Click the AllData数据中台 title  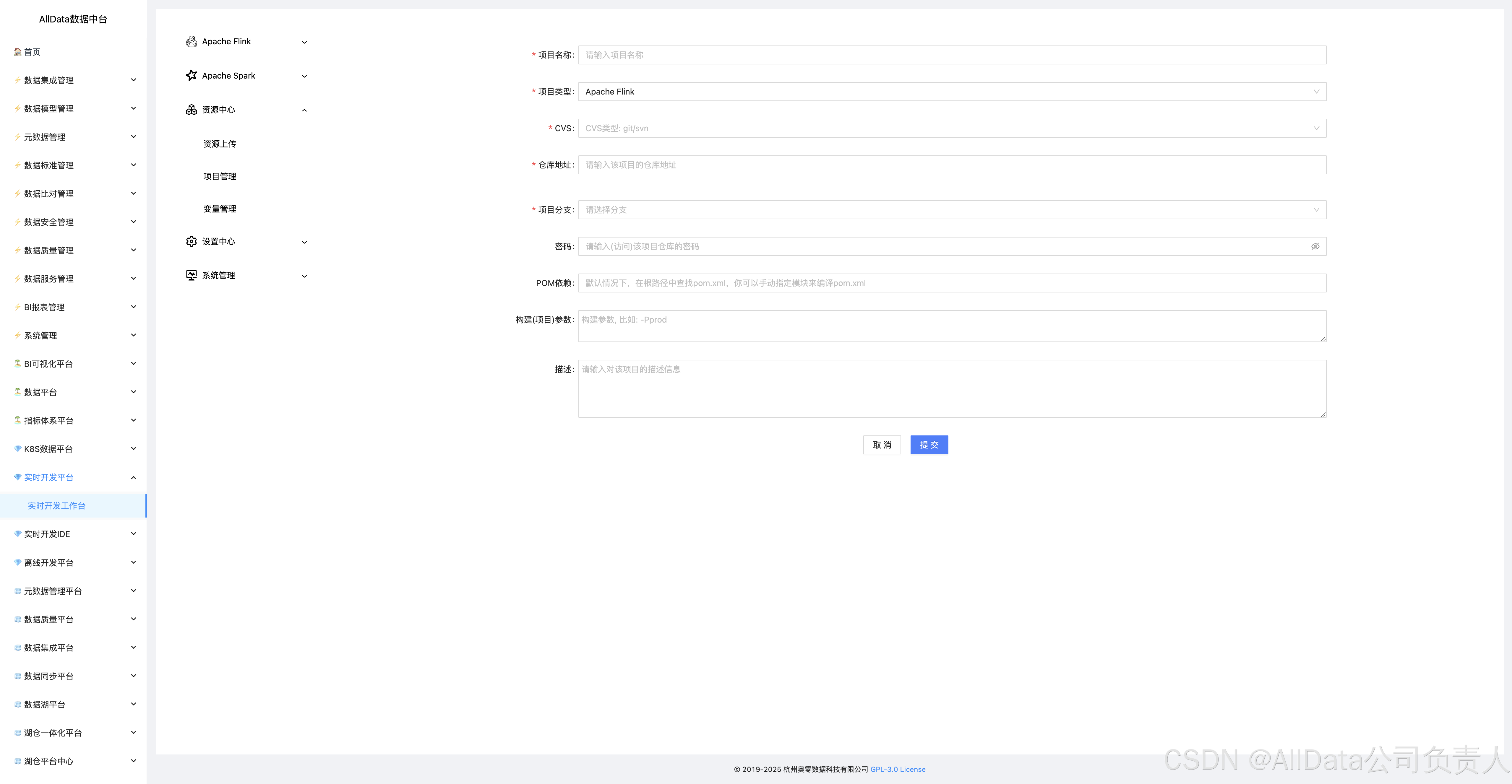pos(73,19)
